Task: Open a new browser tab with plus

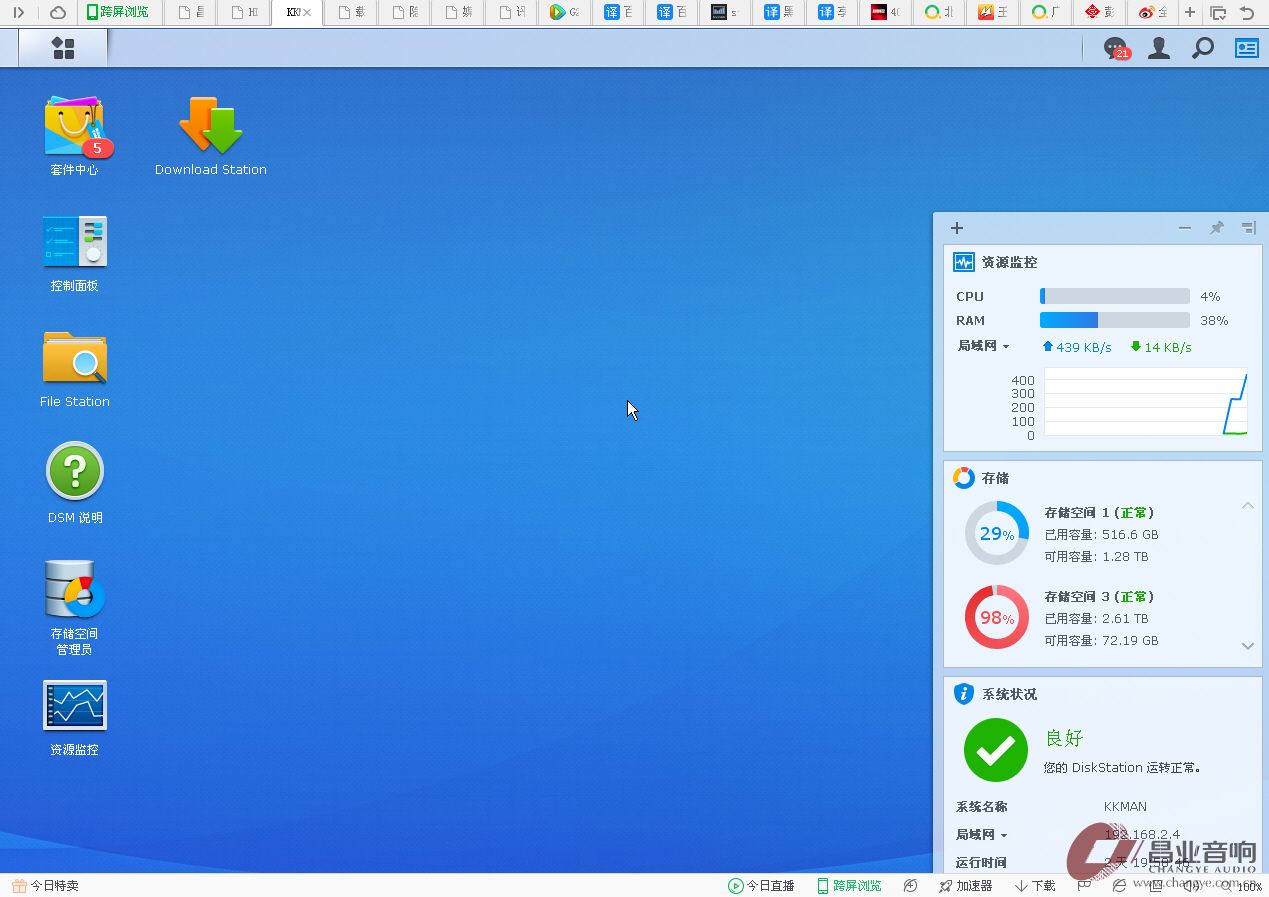Action: pyautogui.click(x=1189, y=12)
